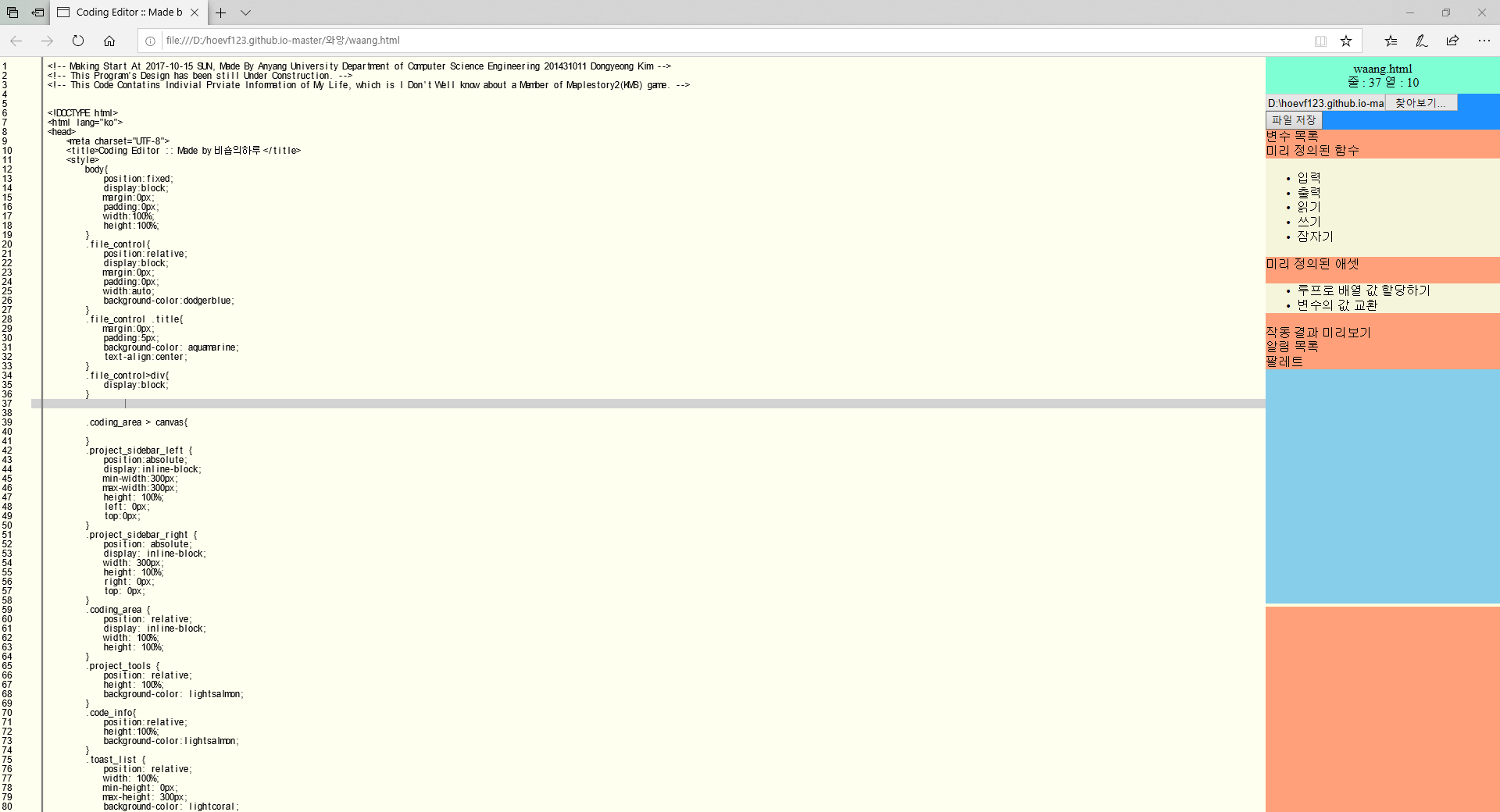Open site information from the address bar

148,41
